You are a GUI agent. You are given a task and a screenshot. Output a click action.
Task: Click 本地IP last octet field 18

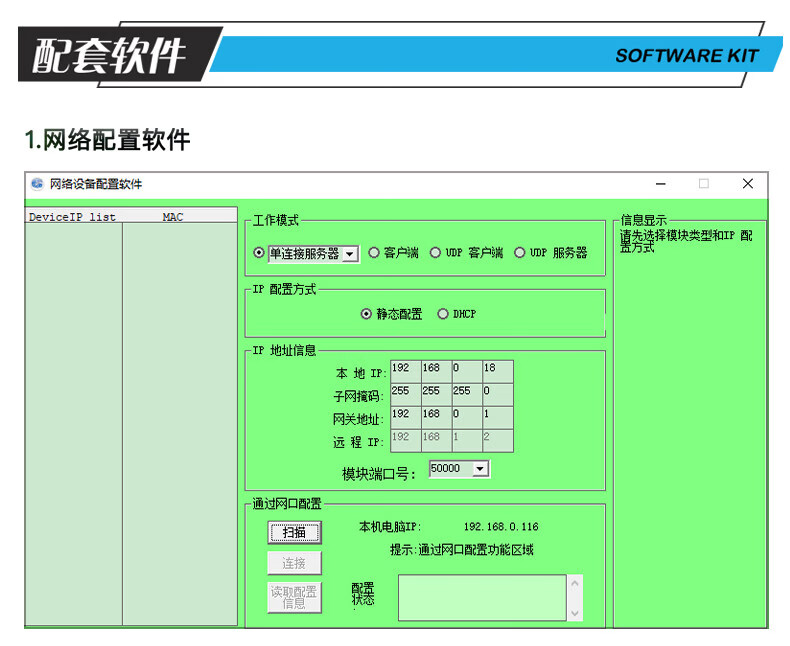(x=498, y=371)
